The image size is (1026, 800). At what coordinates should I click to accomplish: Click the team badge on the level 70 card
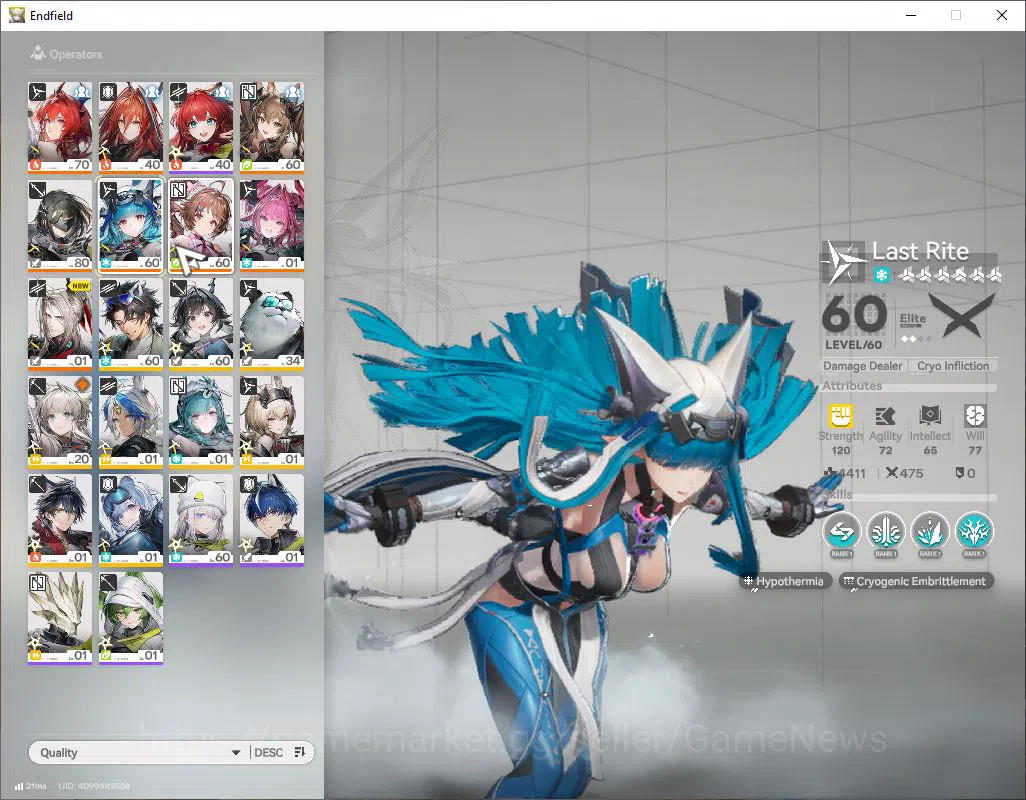(82, 91)
